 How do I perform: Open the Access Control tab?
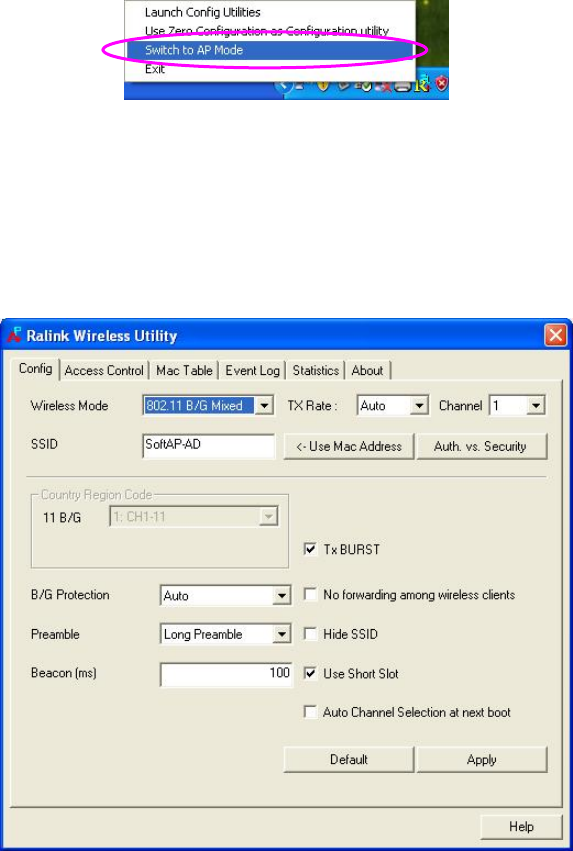point(104,371)
